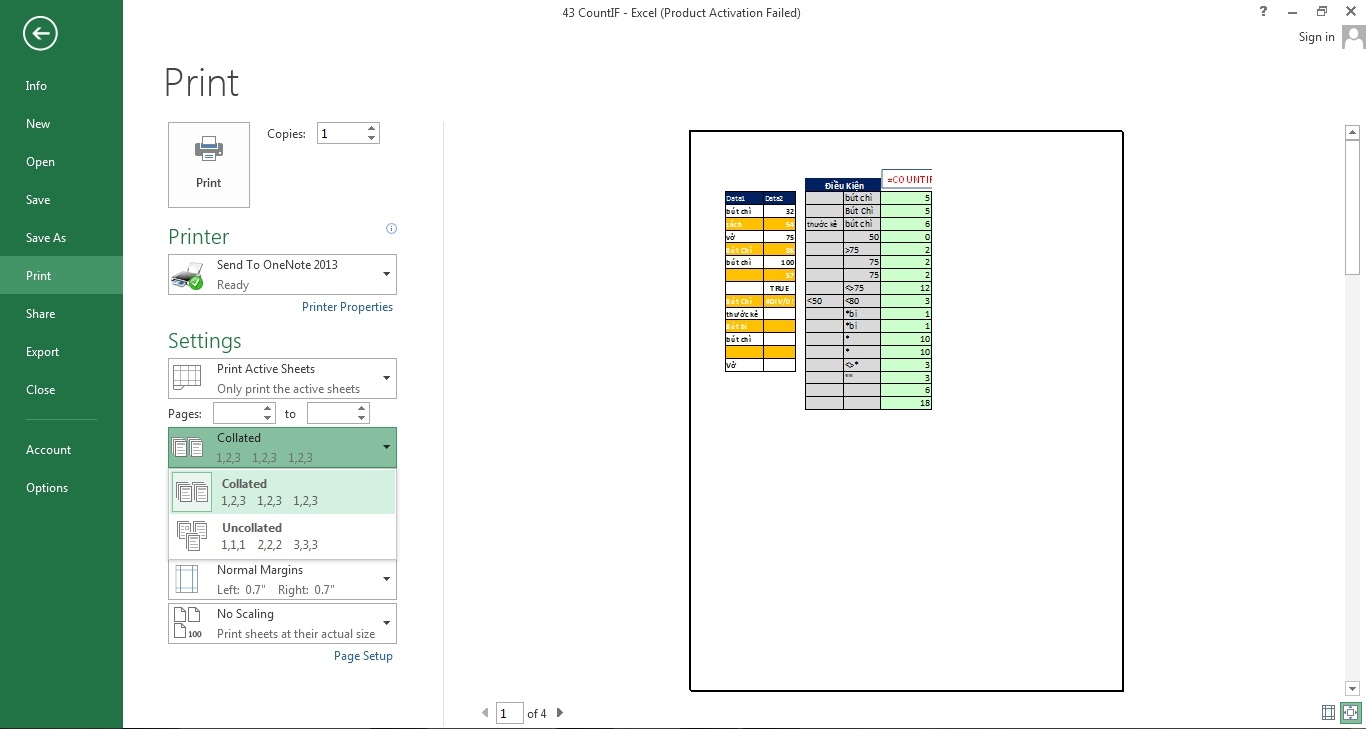1366x729 pixels.
Task: Increase Copies with the up spinner
Action: (x=372, y=128)
